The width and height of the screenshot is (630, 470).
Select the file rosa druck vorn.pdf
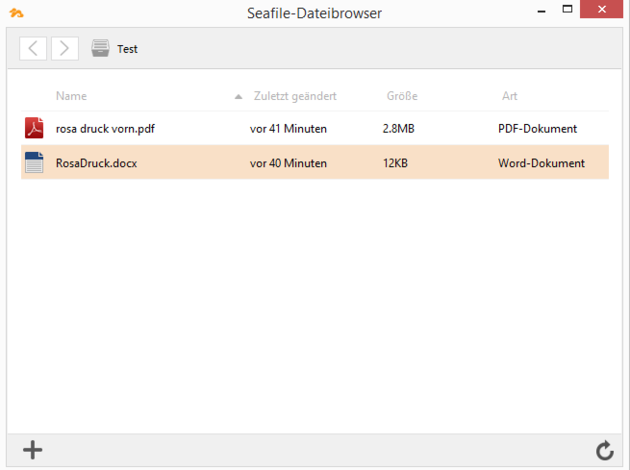click(x=105, y=129)
